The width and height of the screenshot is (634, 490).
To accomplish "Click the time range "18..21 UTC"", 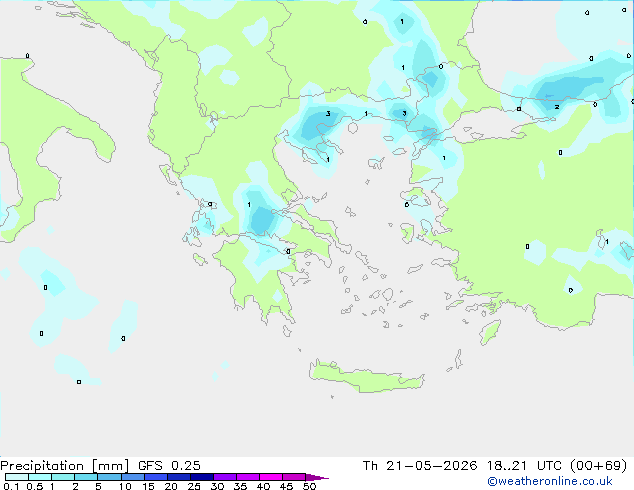I will pyautogui.click(x=524, y=466).
